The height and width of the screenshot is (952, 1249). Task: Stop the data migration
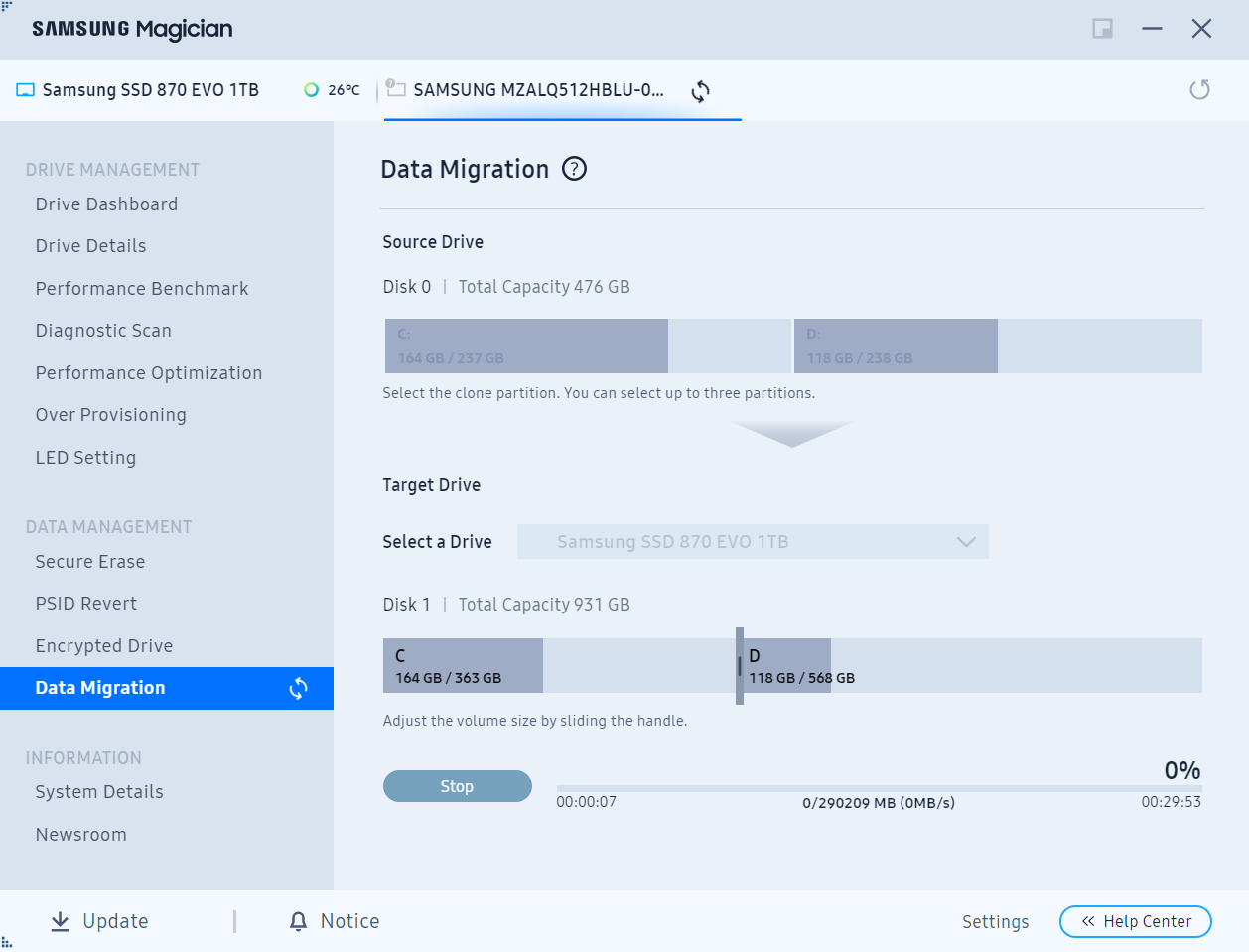[x=457, y=786]
